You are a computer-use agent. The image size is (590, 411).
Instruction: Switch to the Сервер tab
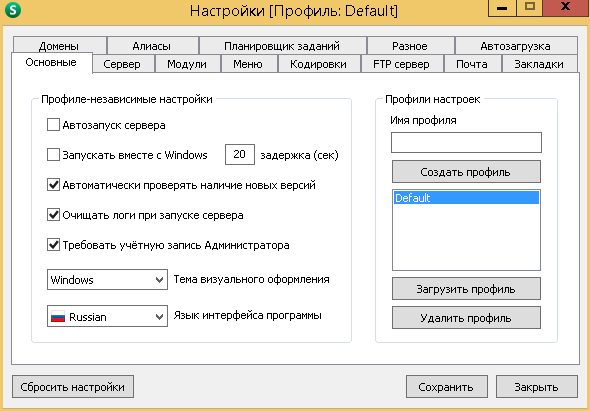point(123,64)
